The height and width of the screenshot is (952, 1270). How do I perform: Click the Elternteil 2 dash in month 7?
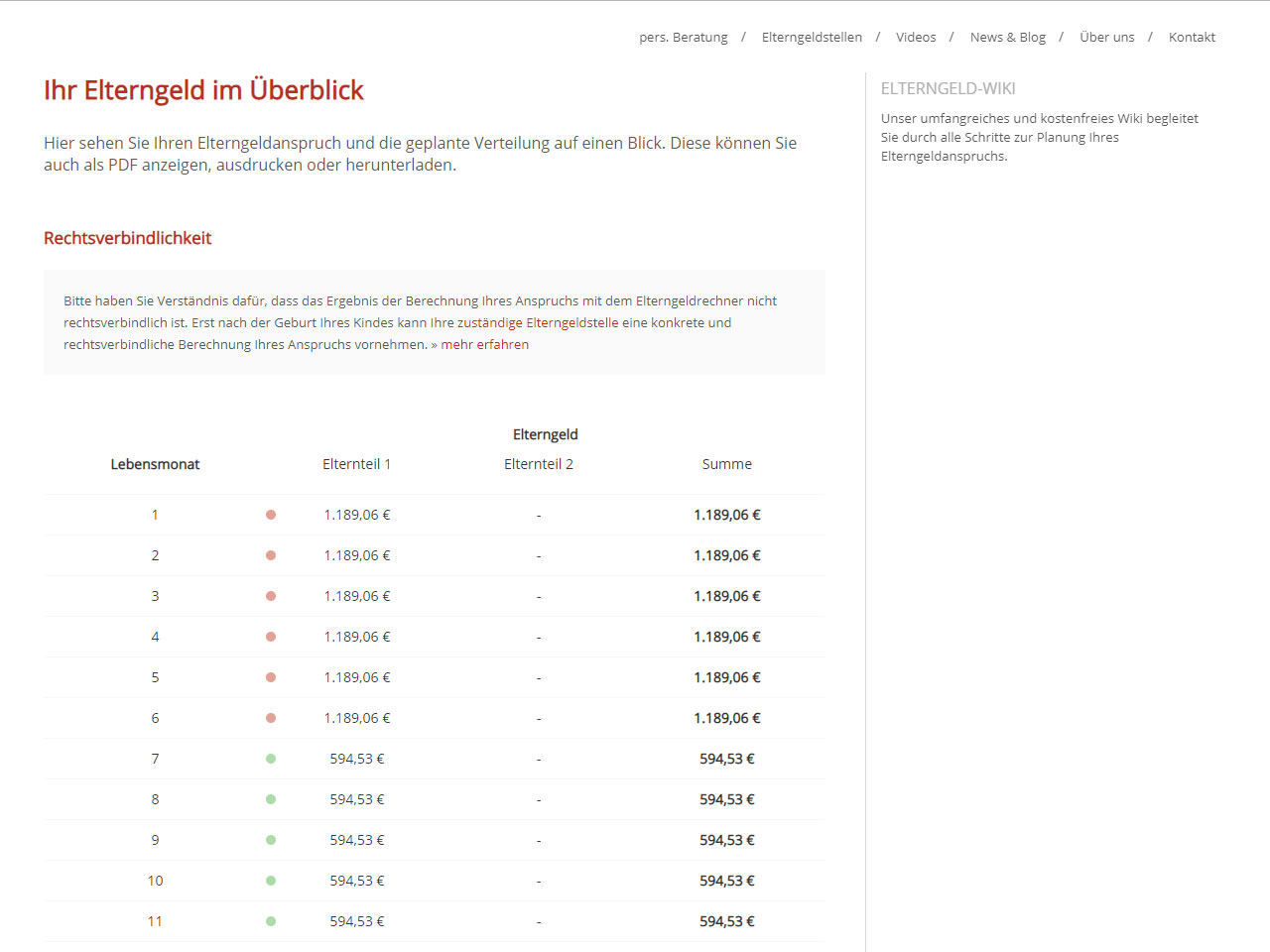pyautogui.click(x=539, y=760)
